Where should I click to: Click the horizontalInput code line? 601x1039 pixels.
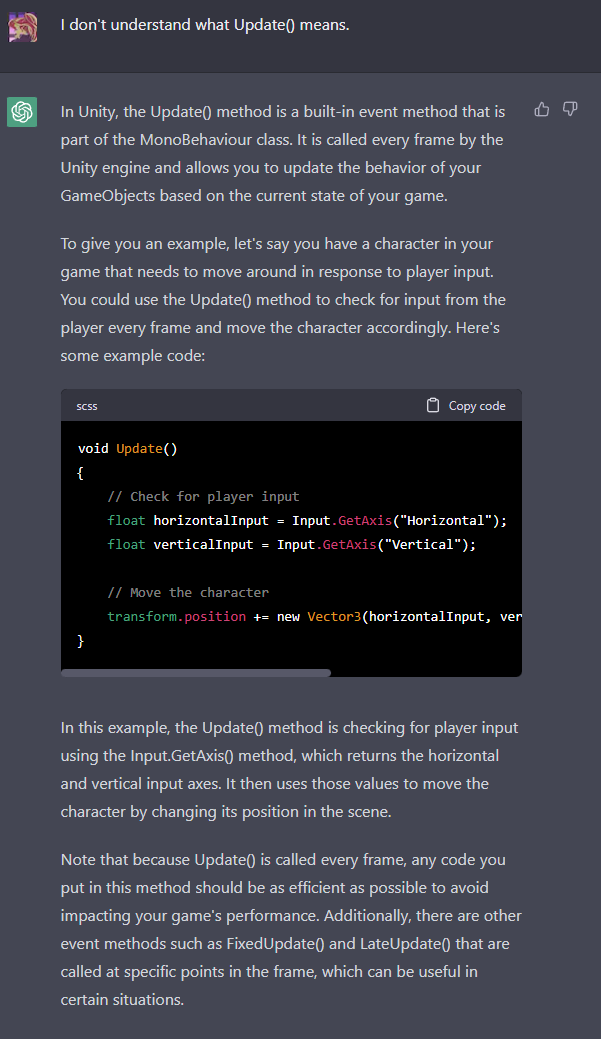[307, 520]
